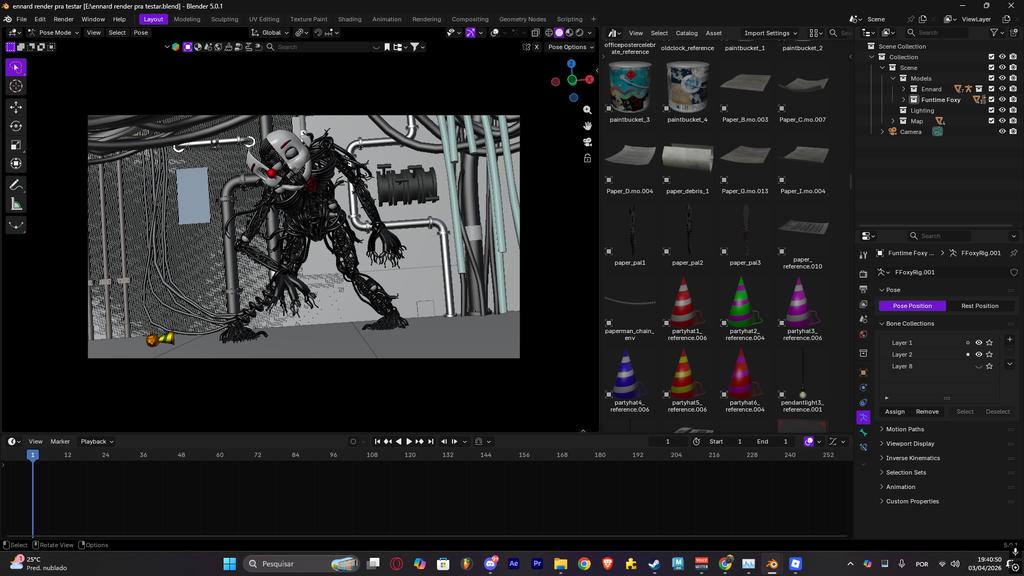Toggle Layer 2 bone collection visibility
Viewport: 1024px width, 576px height.
(x=978, y=355)
